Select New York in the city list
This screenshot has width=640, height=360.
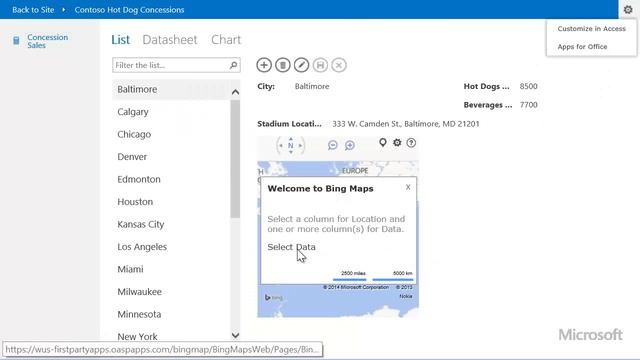[x=171, y=336]
